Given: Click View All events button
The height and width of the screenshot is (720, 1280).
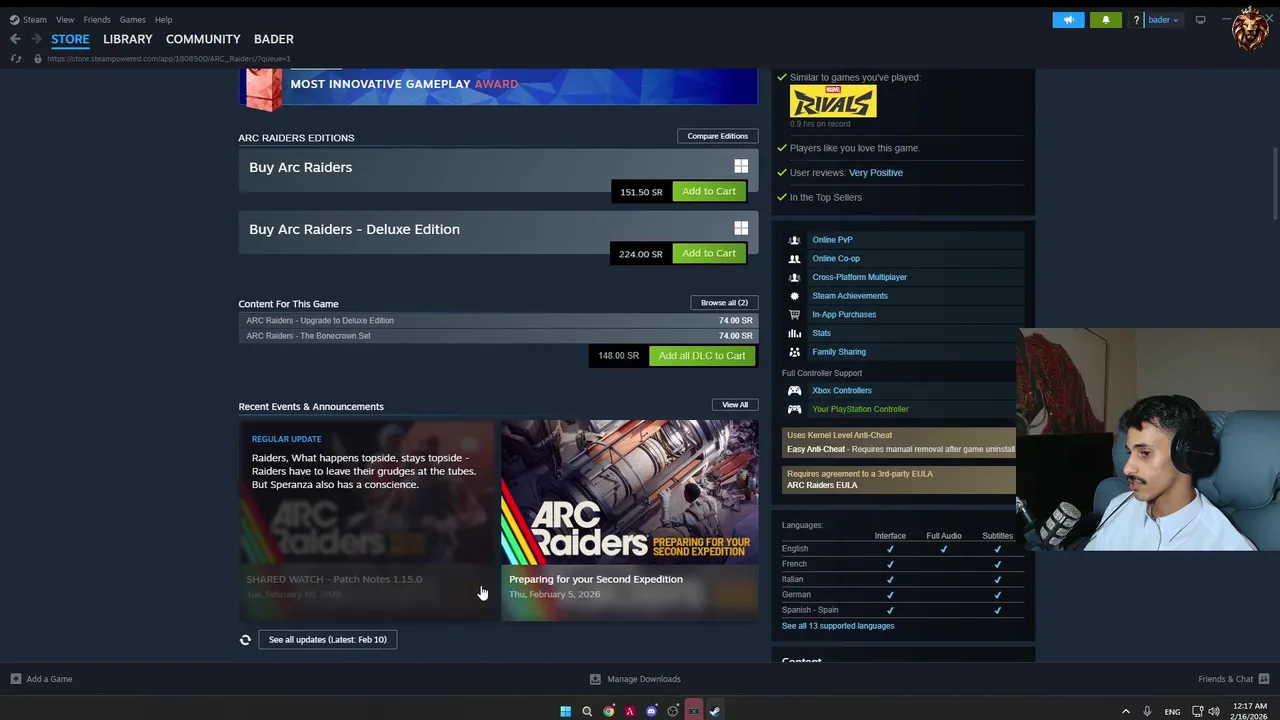Looking at the screenshot, I should (735, 405).
